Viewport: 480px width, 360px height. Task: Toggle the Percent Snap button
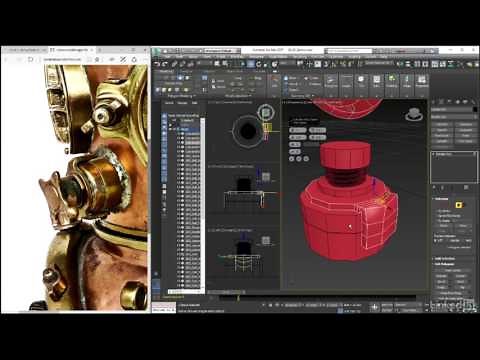(342, 64)
